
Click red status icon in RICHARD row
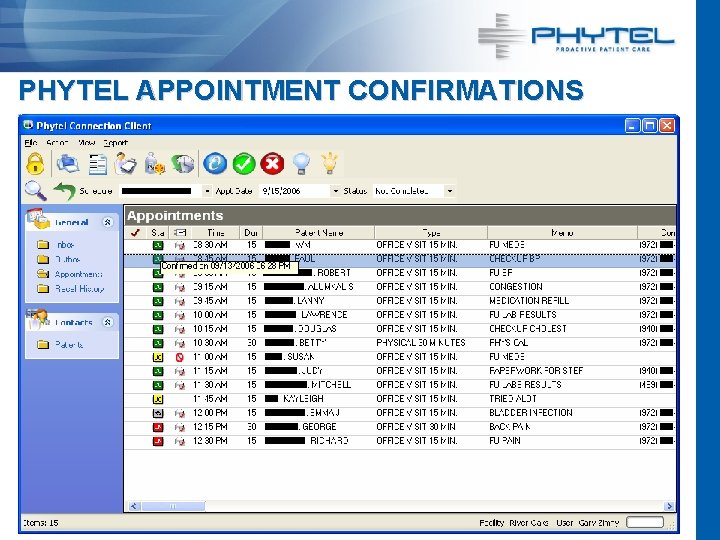158,441
